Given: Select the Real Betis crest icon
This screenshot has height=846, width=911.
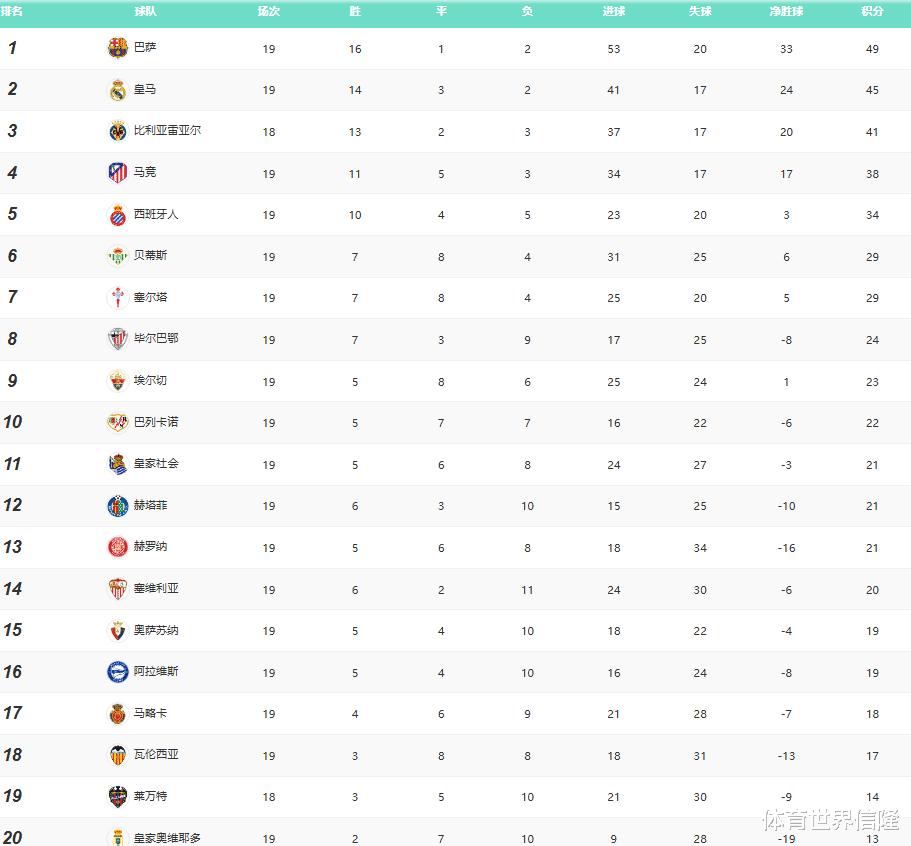Looking at the screenshot, I should (x=118, y=256).
